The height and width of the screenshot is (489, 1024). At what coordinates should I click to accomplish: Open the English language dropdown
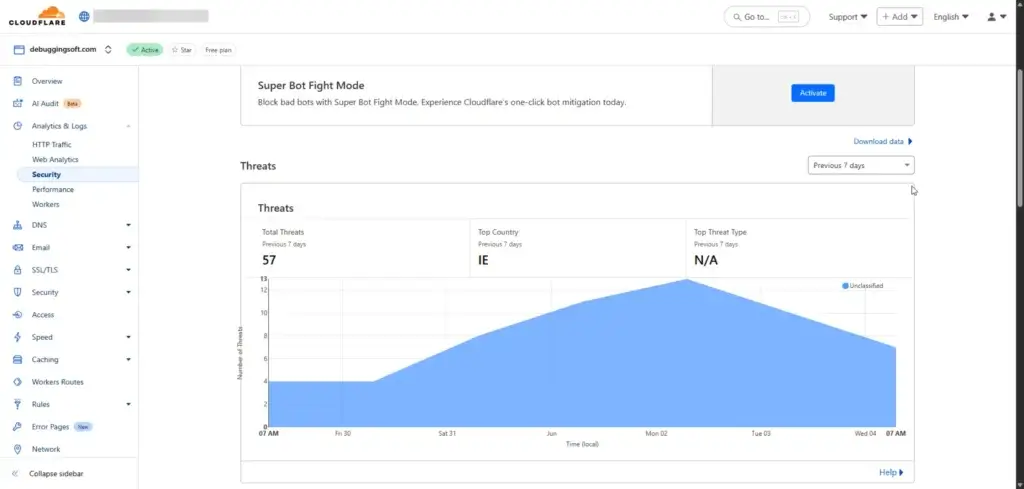tap(951, 17)
